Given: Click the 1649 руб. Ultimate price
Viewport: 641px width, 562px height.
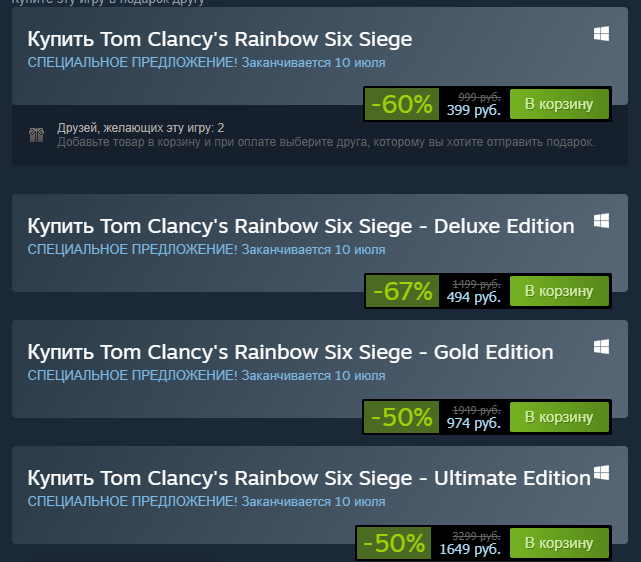Looking at the screenshot, I should pyautogui.click(x=470, y=550).
